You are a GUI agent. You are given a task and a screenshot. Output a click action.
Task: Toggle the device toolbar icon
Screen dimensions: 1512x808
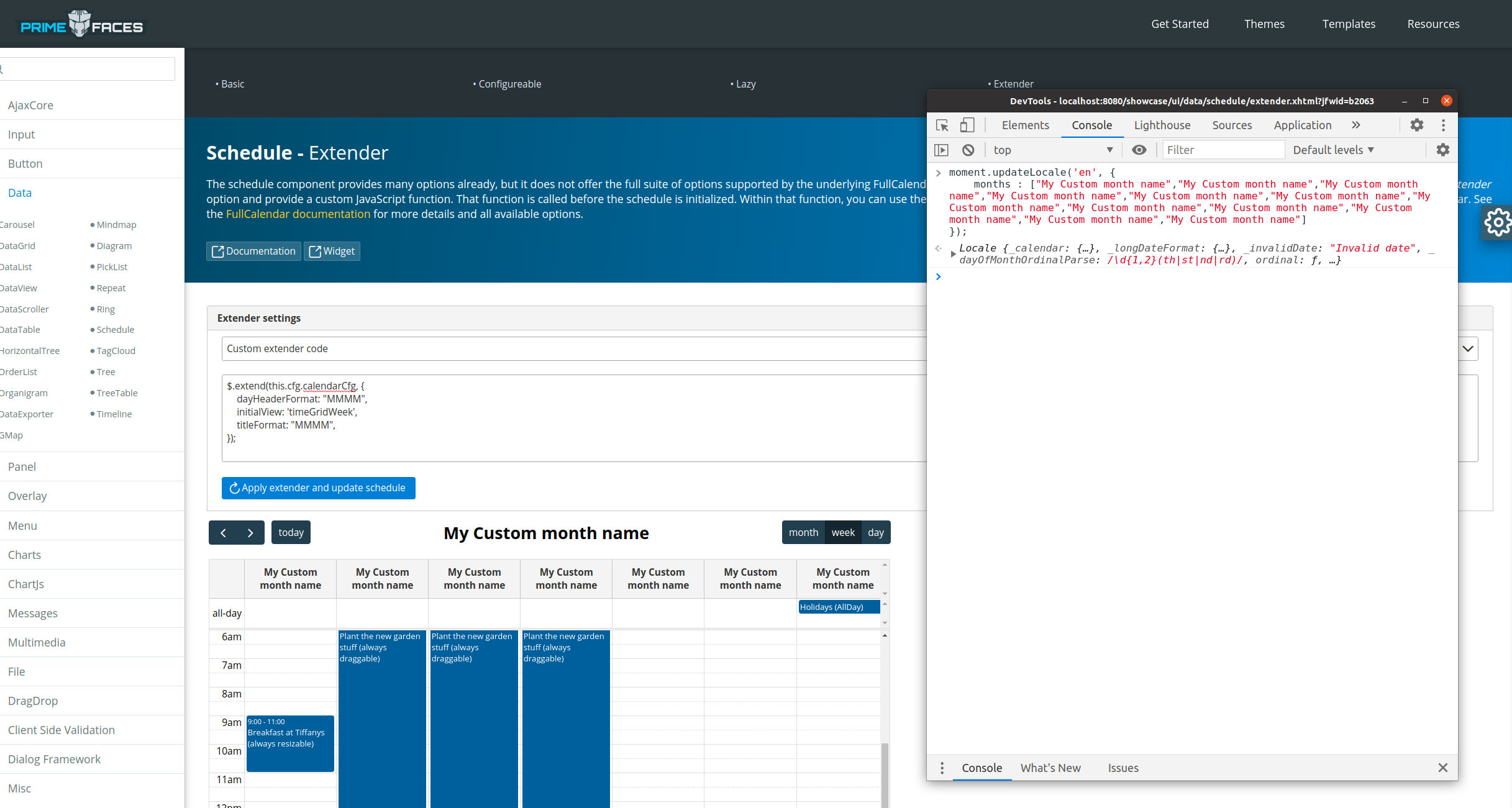pyautogui.click(x=967, y=125)
